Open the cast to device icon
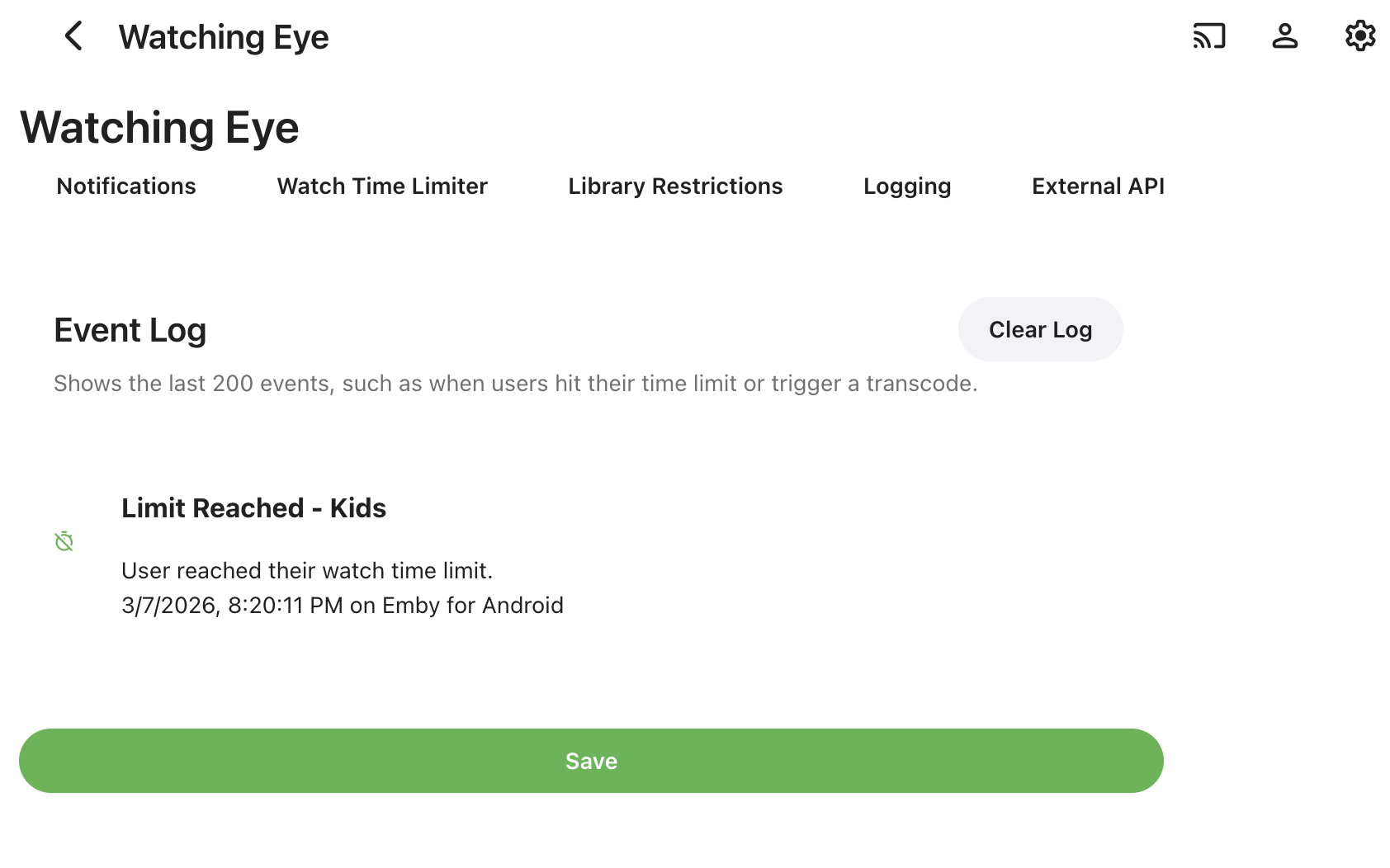 [1208, 36]
